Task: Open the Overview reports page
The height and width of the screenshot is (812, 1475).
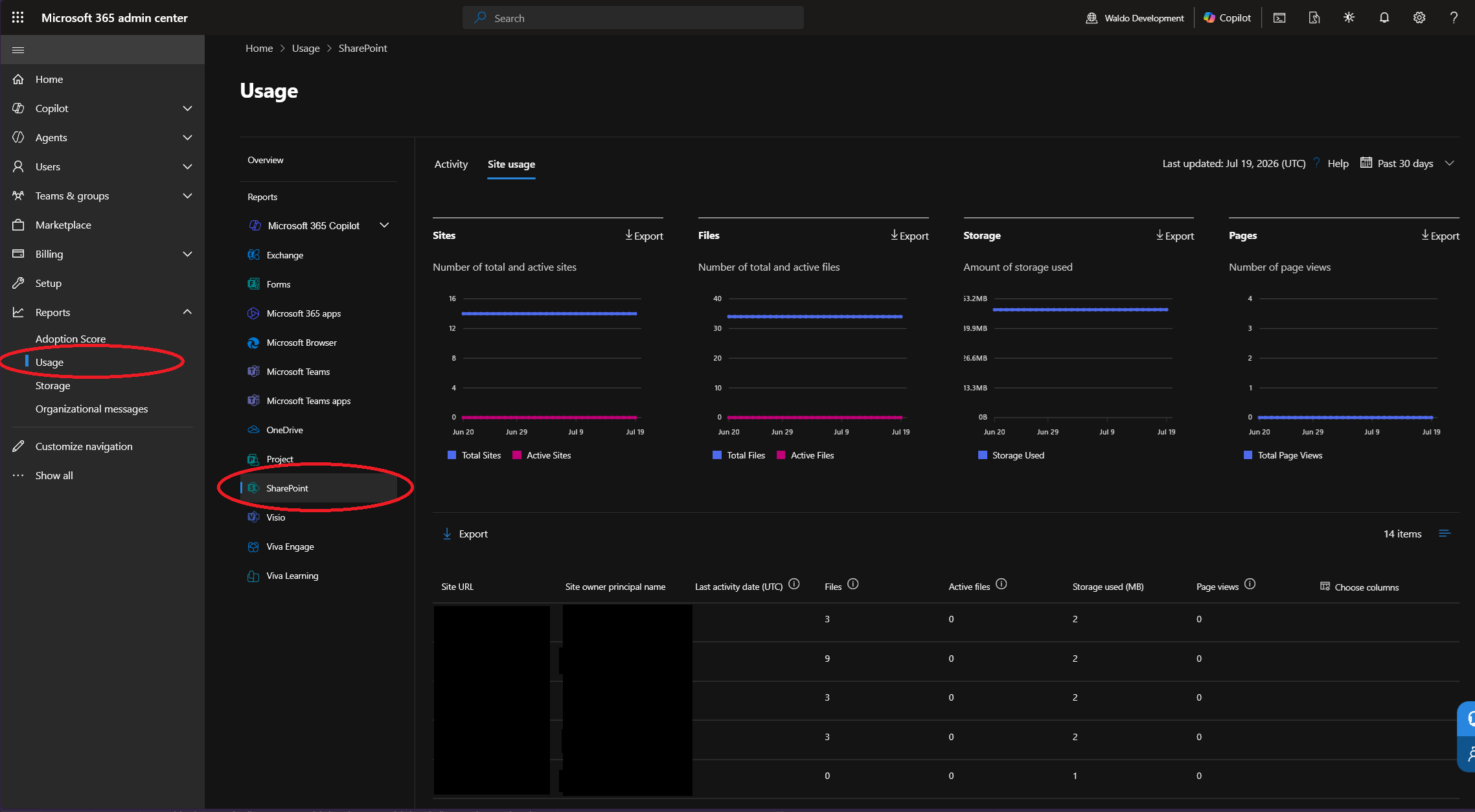Action: (x=266, y=160)
